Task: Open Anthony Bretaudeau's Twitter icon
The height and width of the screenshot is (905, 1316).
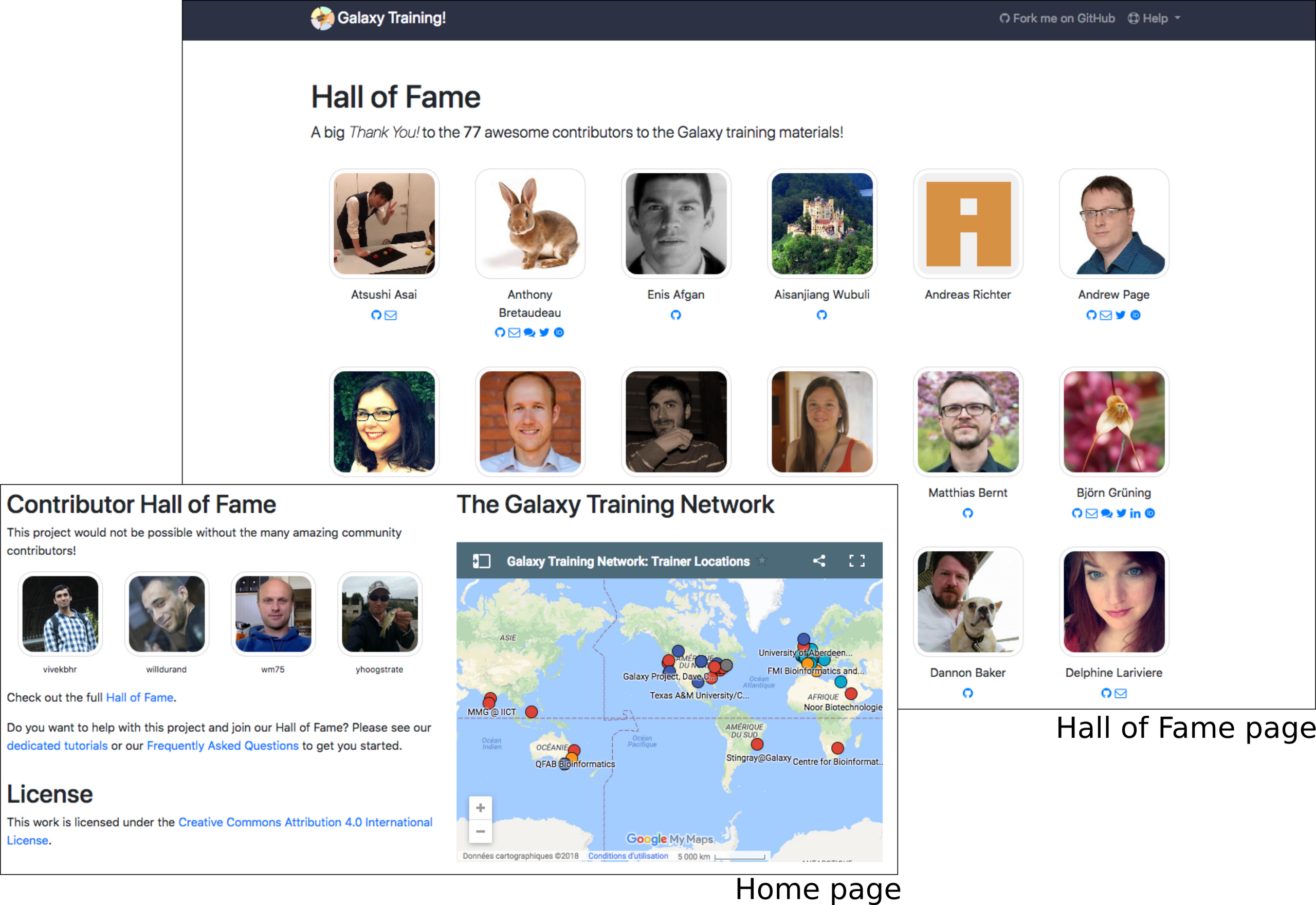Action: 544,332
